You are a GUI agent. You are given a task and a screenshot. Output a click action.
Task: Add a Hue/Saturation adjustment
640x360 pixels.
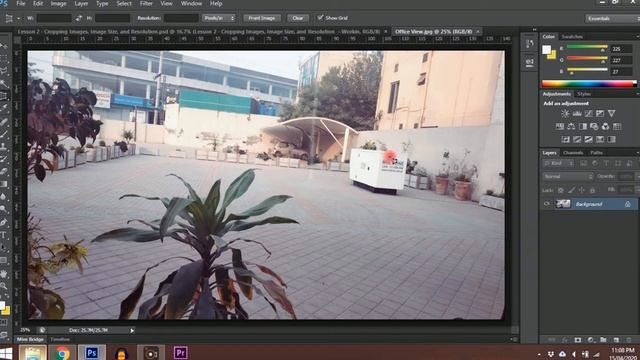[x=560, y=127]
